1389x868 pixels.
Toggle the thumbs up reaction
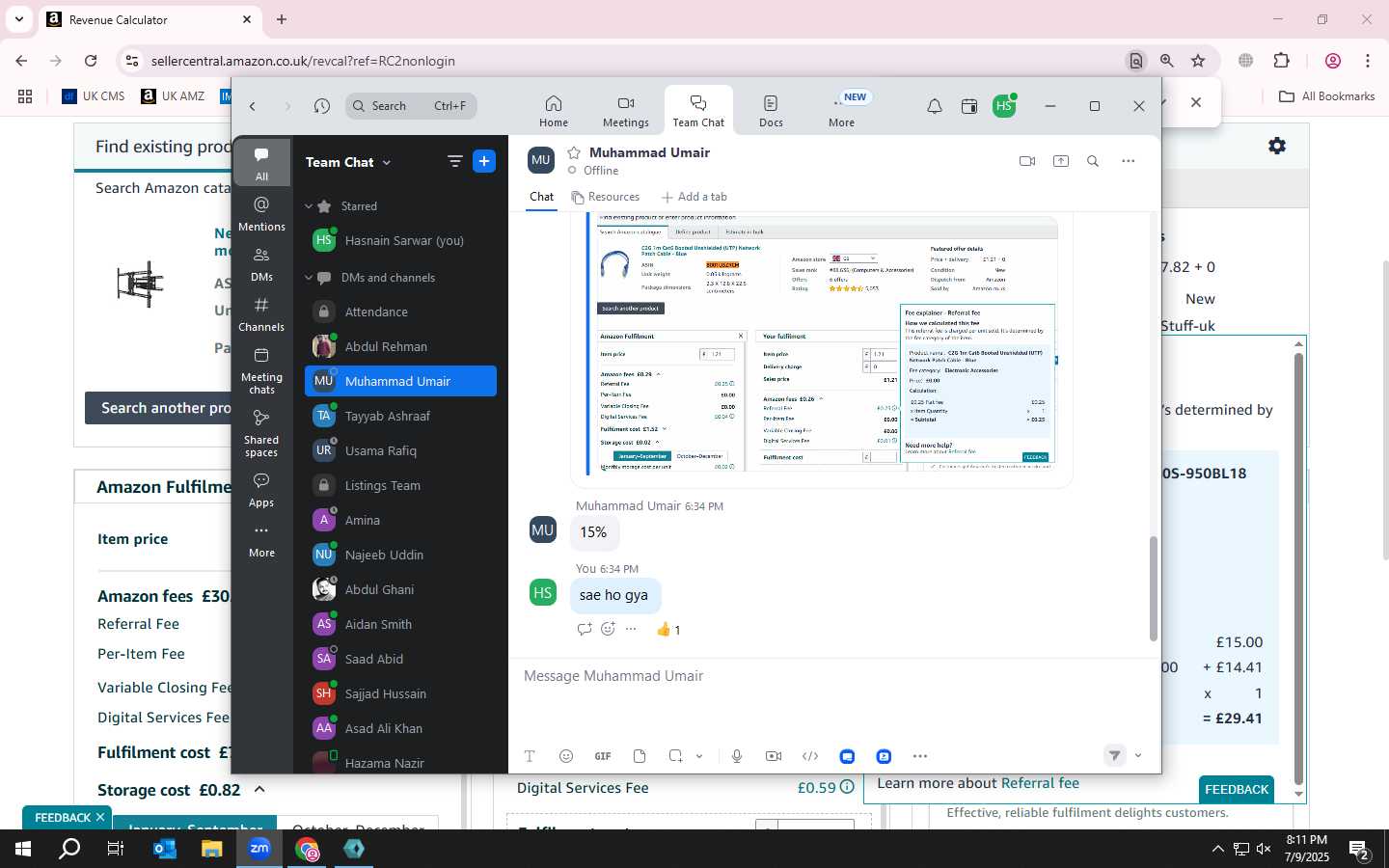(668, 630)
